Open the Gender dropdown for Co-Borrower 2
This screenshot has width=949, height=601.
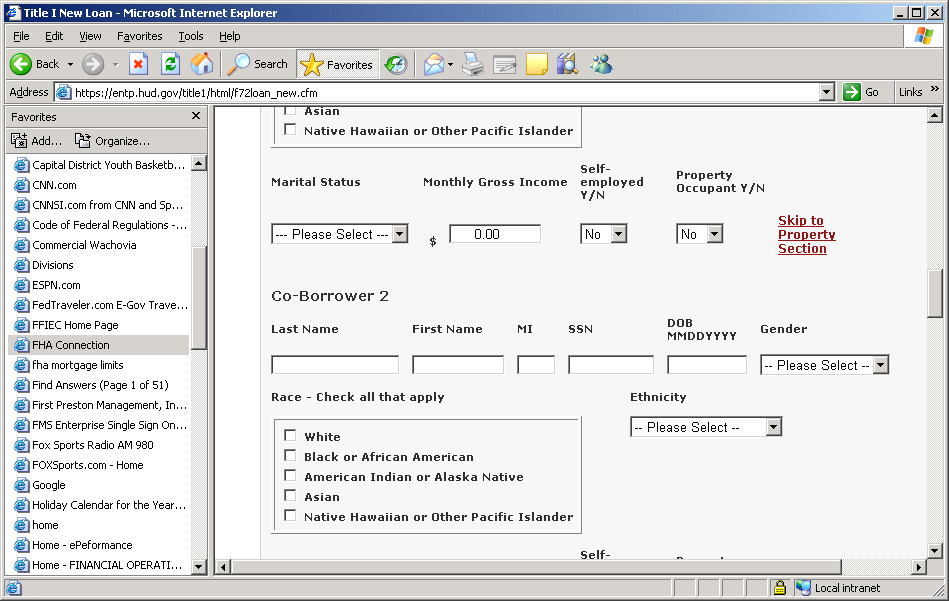(x=824, y=365)
